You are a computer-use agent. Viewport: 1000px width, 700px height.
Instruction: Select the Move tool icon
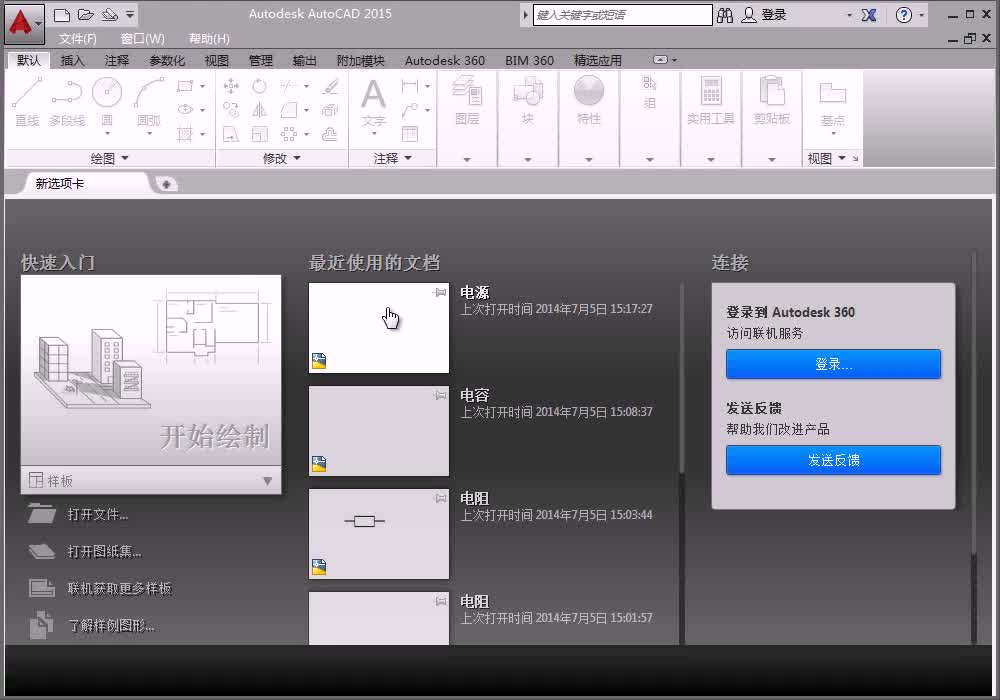[231, 86]
